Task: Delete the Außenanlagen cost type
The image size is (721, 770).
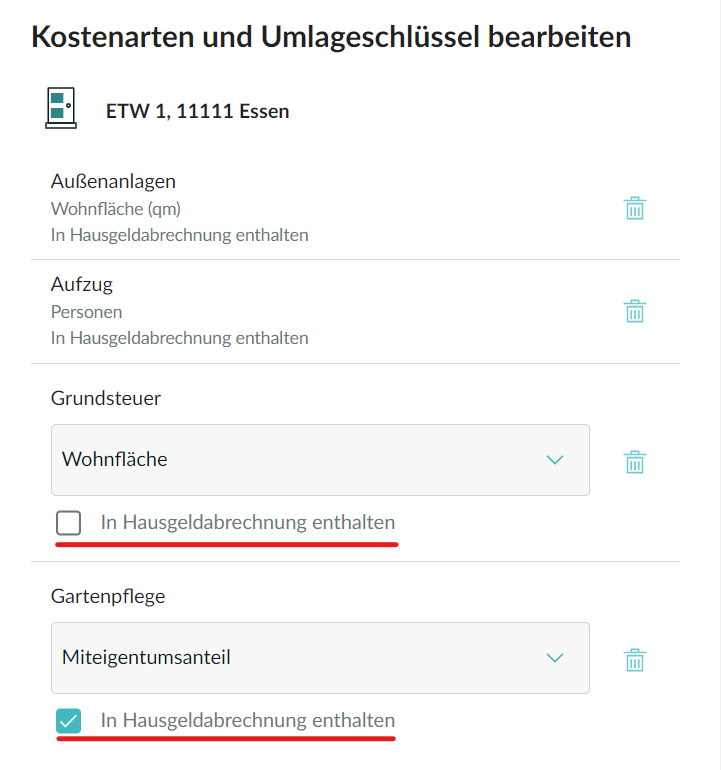Action: pyautogui.click(x=635, y=208)
